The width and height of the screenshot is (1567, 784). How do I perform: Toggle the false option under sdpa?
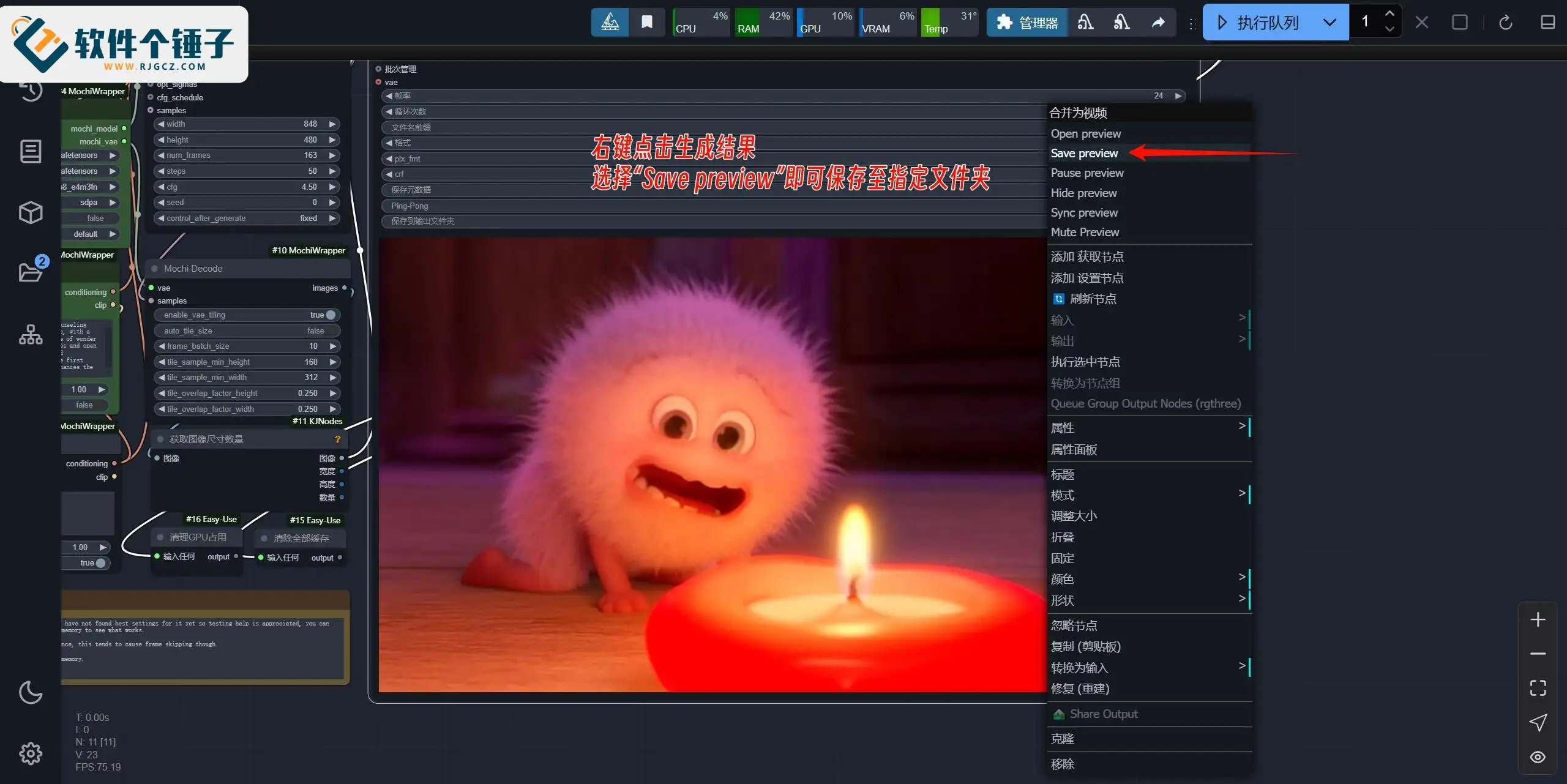point(90,218)
